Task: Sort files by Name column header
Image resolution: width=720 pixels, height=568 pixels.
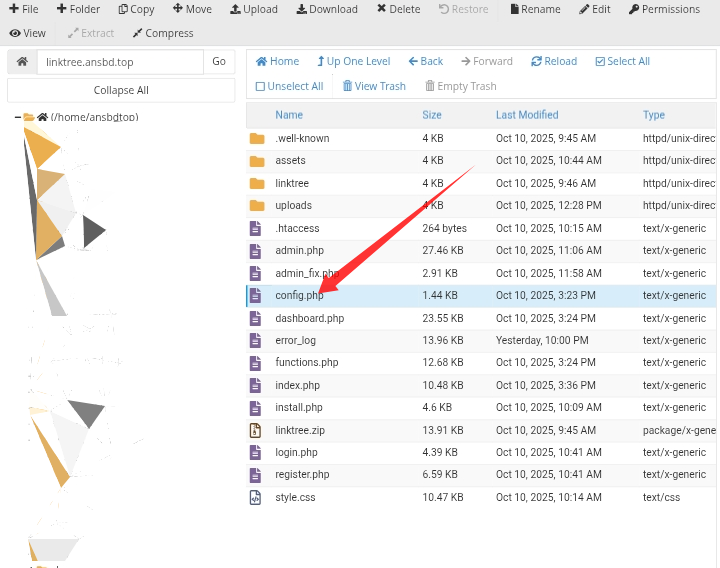Action: (289, 115)
